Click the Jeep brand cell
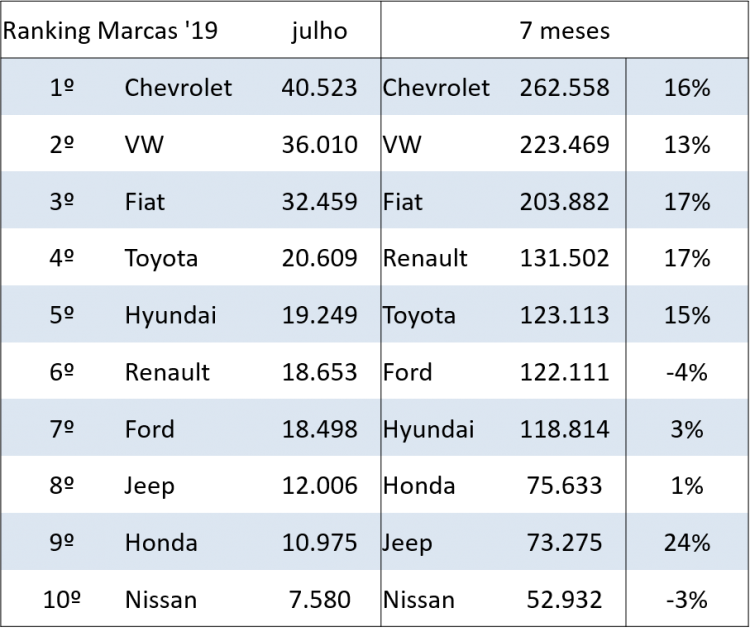The height and width of the screenshot is (632, 750). (x=407, y=543)
